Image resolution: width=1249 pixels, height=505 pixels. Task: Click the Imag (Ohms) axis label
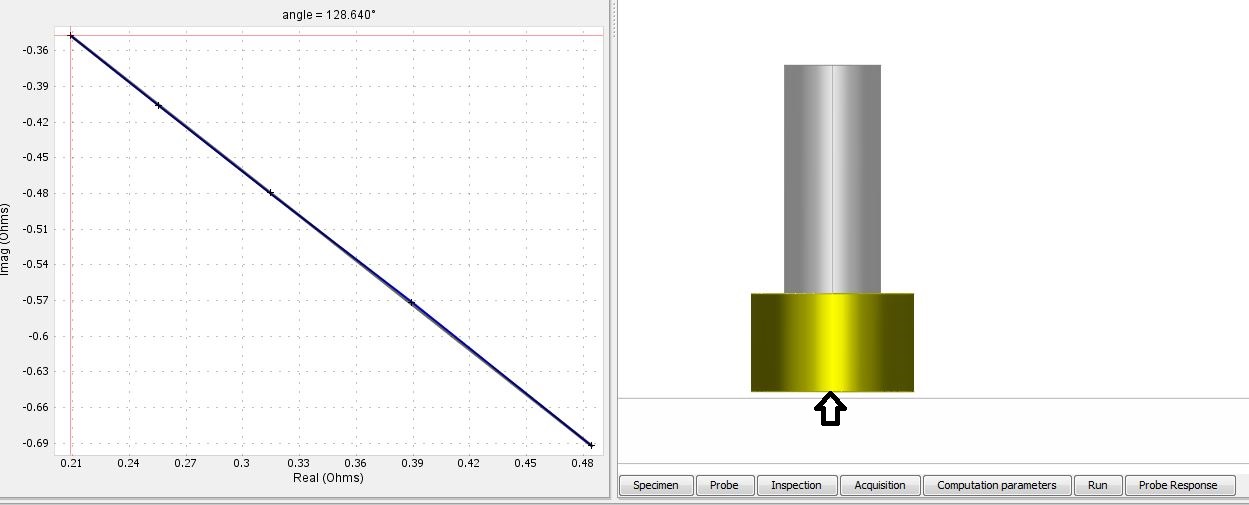click(x=5, y=240)
